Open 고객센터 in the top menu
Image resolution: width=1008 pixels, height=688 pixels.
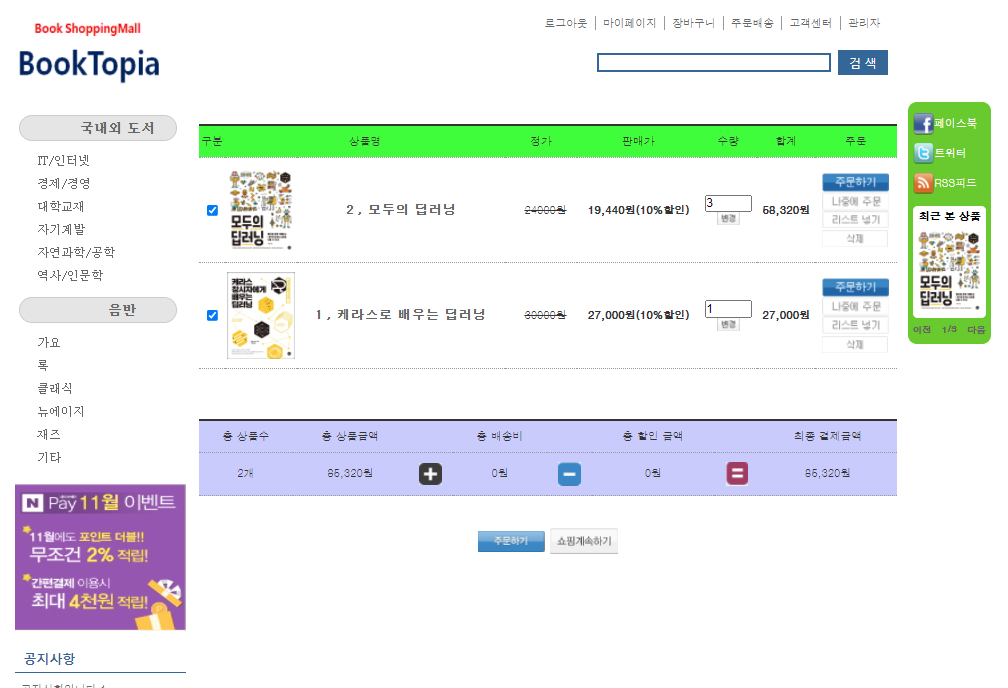[x=810, y=23]
